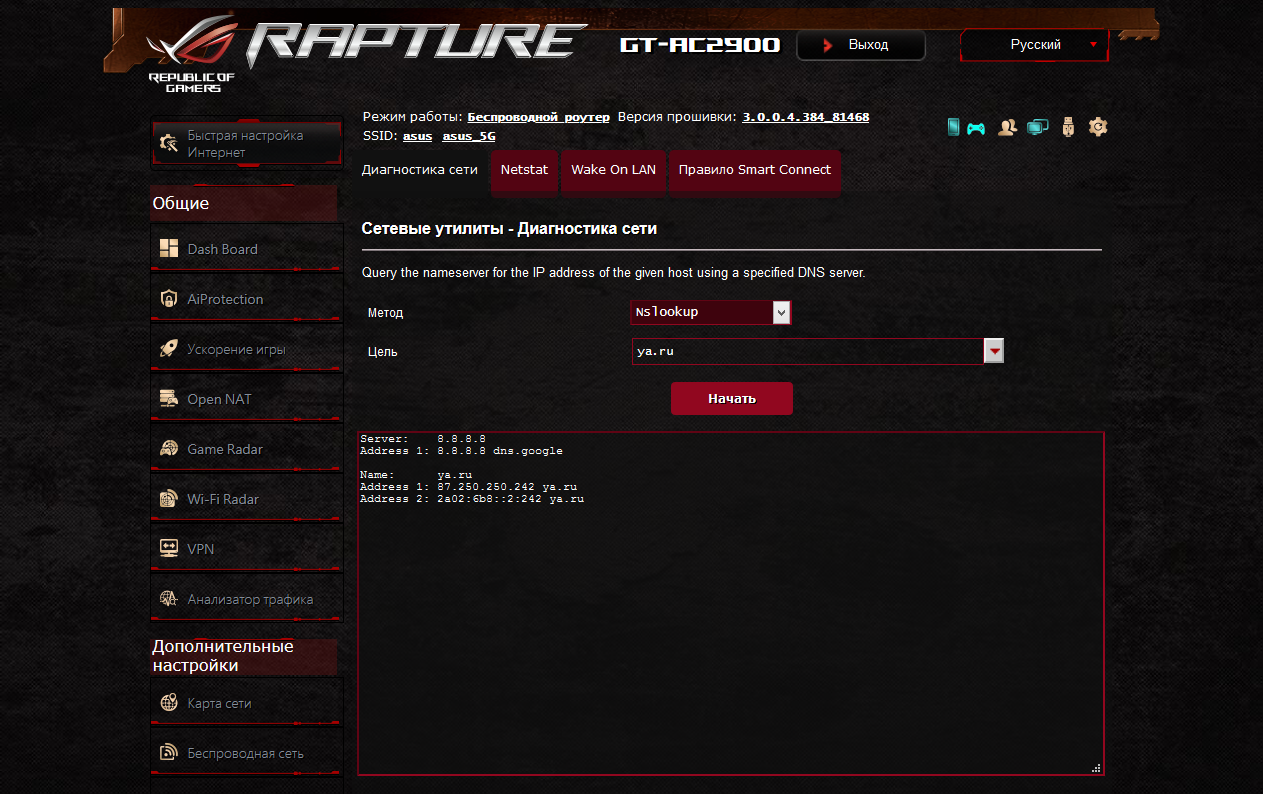The height and width of the screenshot is (794, 1263).
Task: Open Анализатор трафика menu item
Action: [245, 599]
